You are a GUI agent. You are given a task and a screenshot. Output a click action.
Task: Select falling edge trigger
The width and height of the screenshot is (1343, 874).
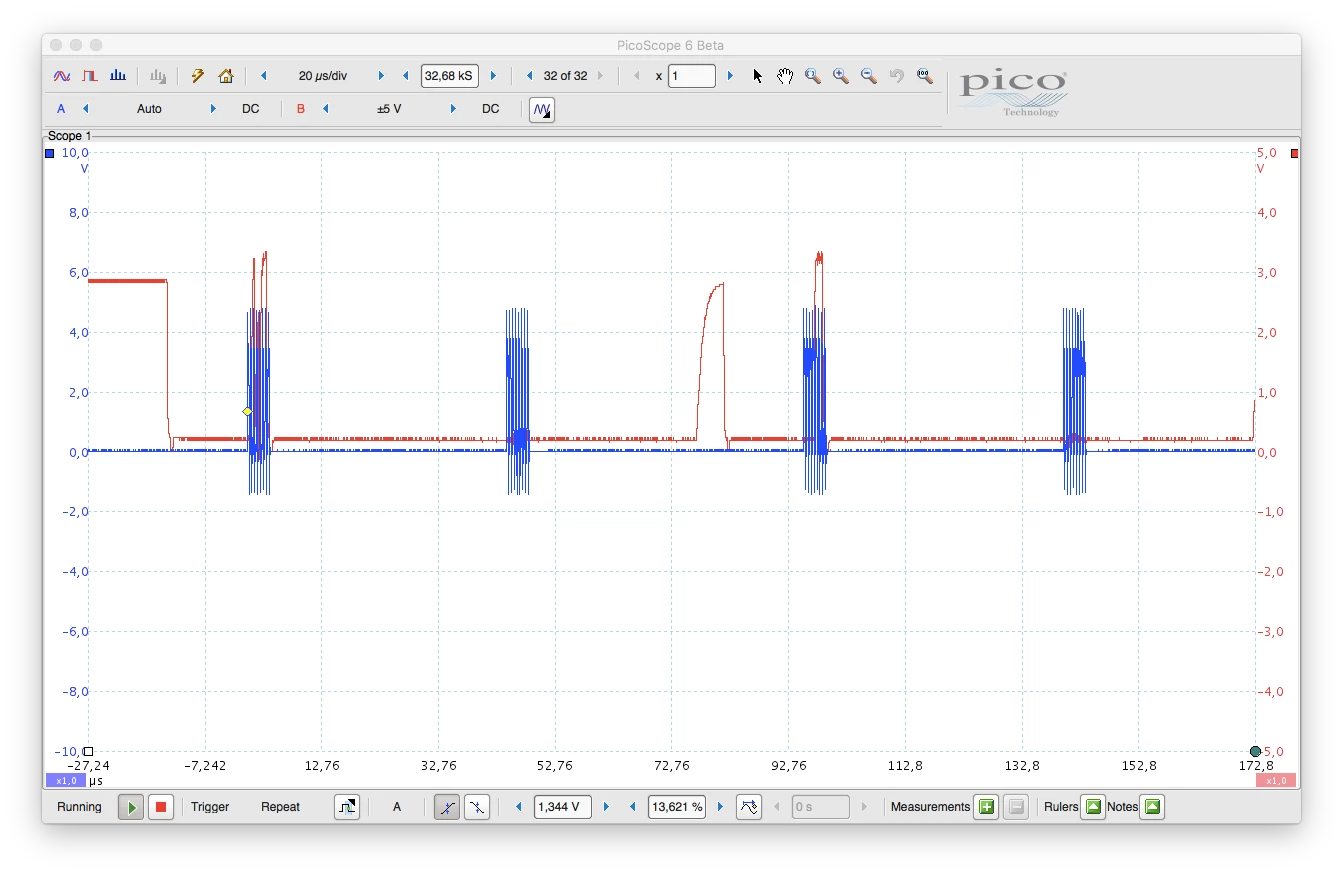pyautogui.click(x=477, y=807)
